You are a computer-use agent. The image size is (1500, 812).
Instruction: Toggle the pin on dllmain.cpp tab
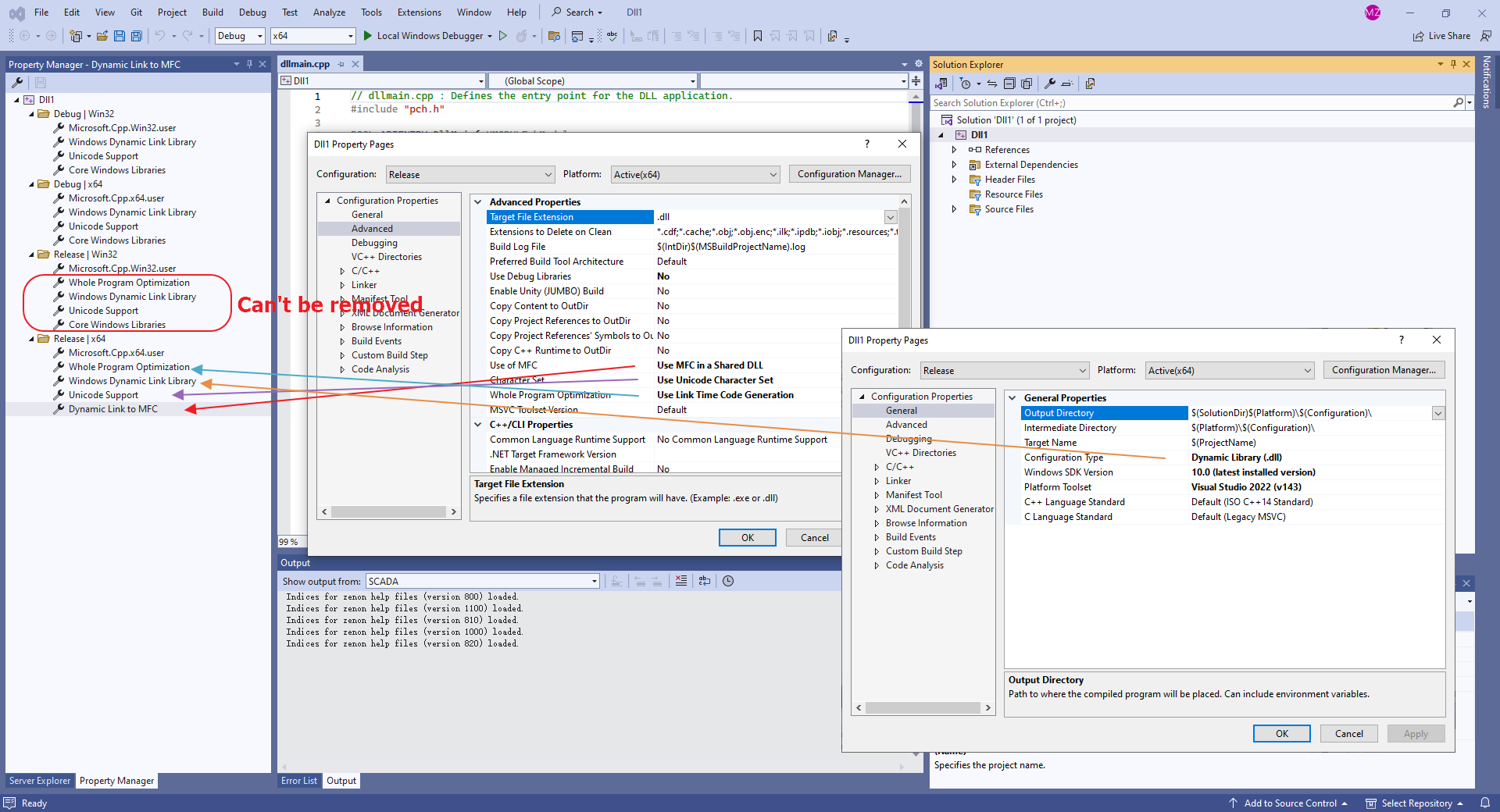point(341,64)
